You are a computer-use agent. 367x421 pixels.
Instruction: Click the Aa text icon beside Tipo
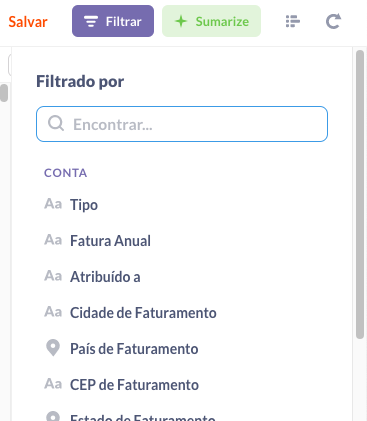click(53, 204)
